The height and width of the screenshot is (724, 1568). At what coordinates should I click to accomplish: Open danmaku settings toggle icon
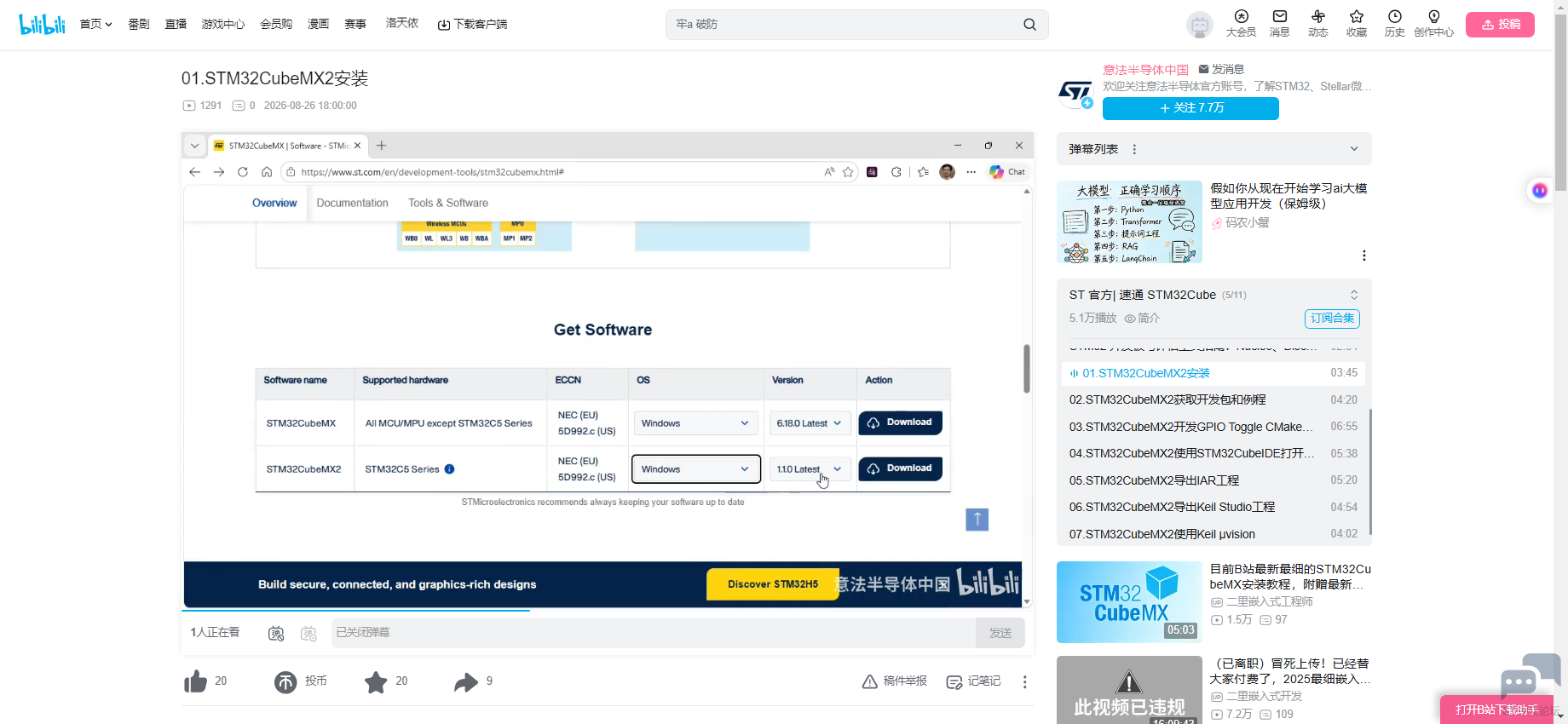pos(308,633)
